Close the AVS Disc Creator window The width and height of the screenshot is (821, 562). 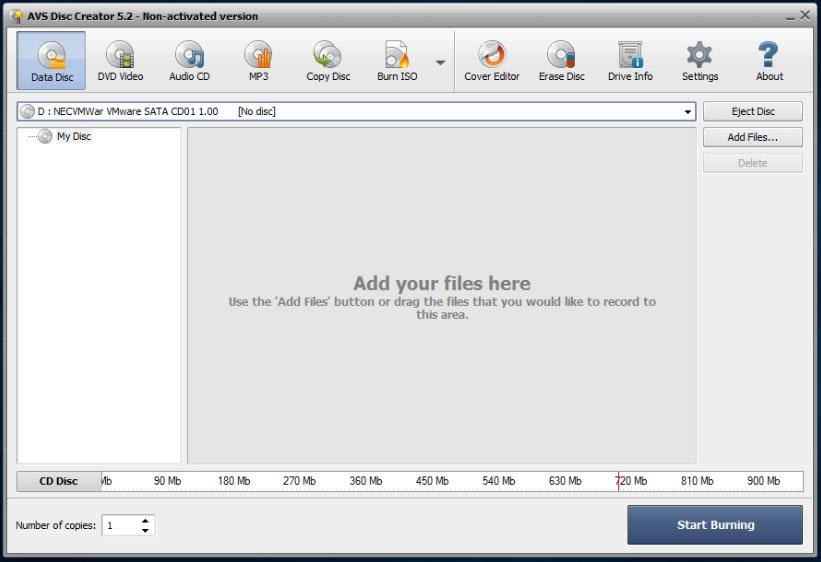805,16
